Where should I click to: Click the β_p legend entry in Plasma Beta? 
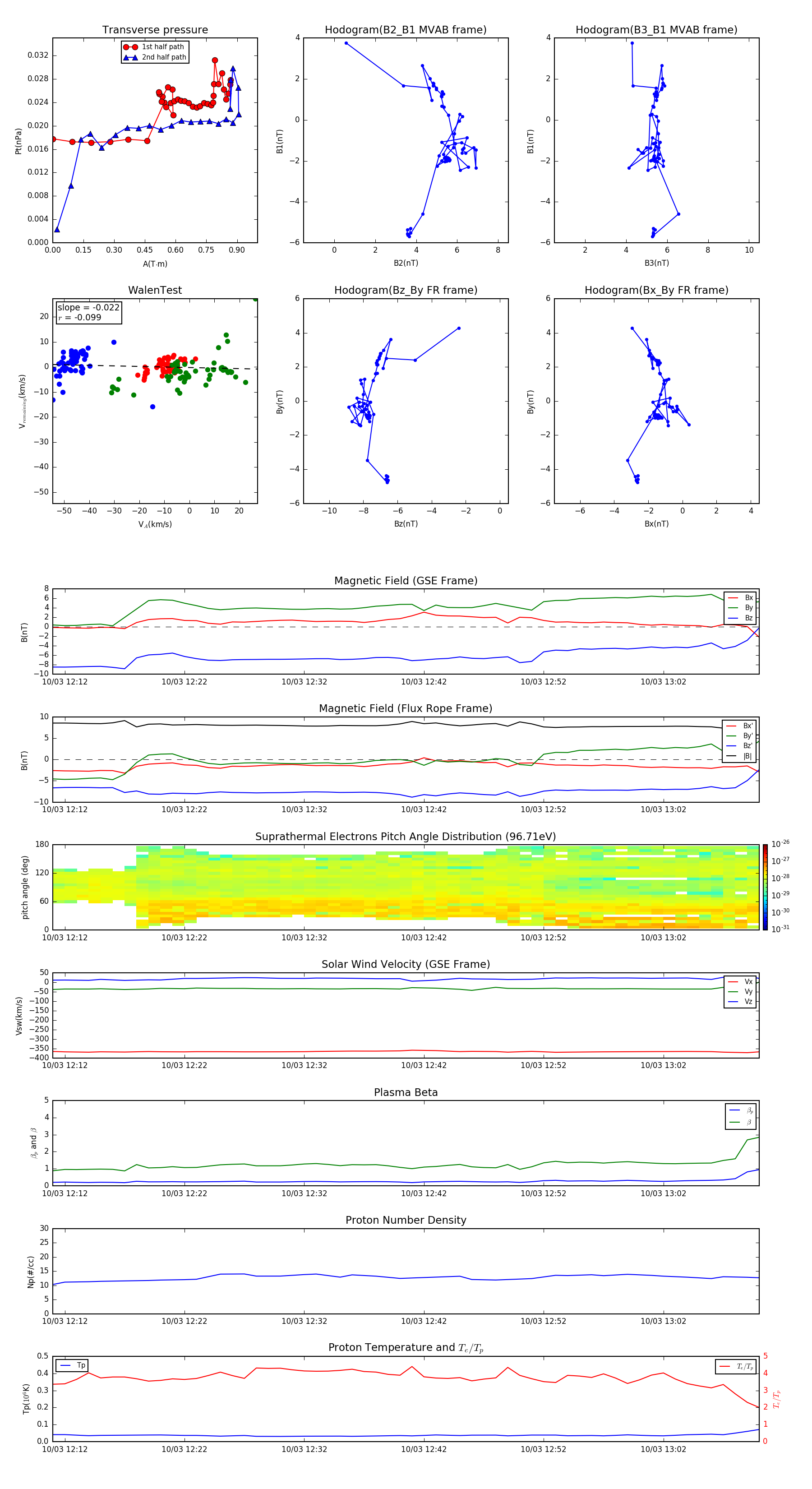[742, 1110]
